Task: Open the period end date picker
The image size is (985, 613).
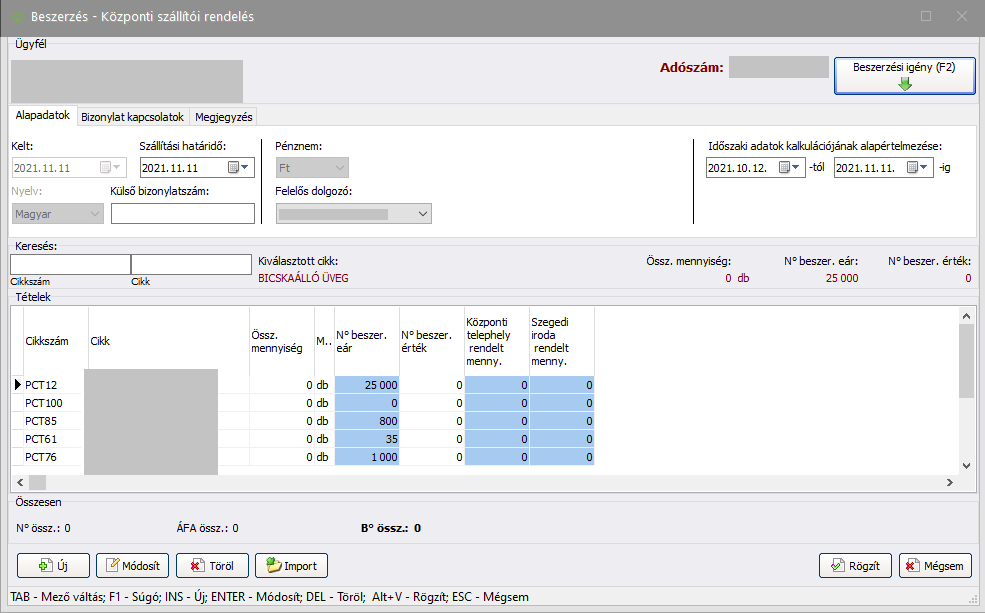Action: coord(918,168)
